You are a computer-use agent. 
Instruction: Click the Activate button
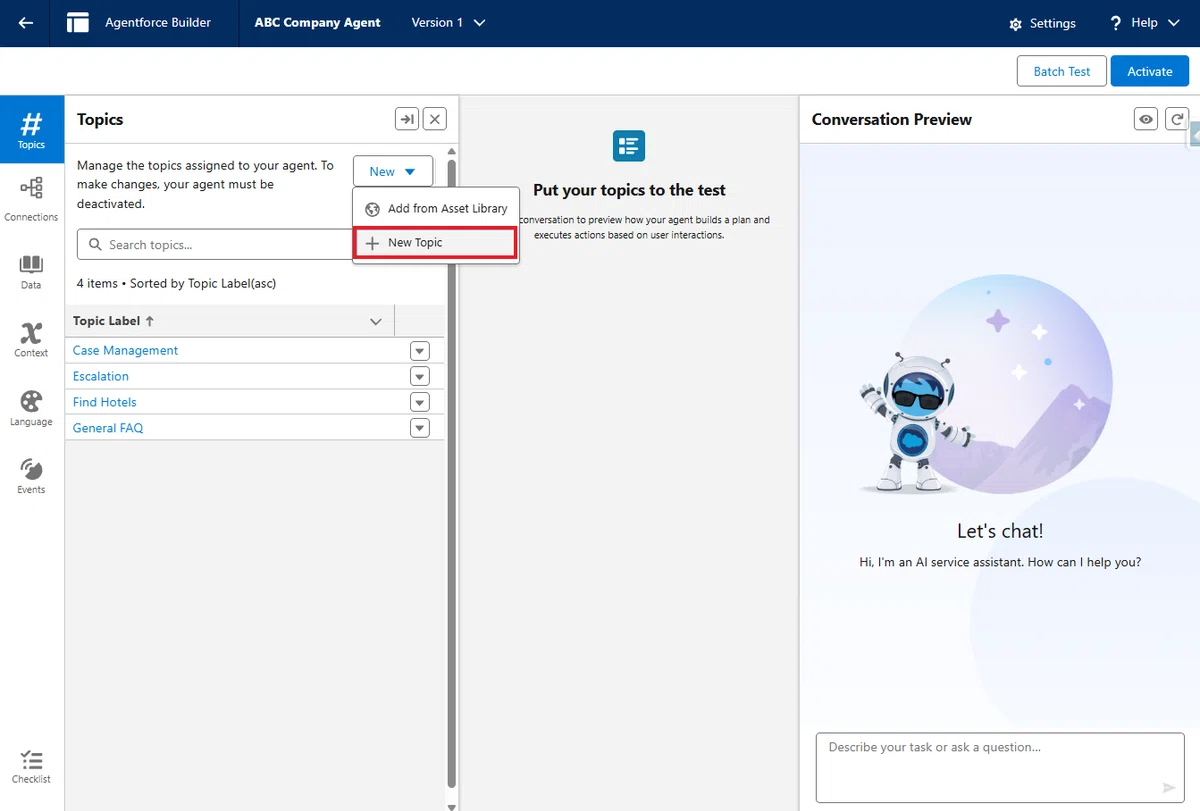(1150, 71)
